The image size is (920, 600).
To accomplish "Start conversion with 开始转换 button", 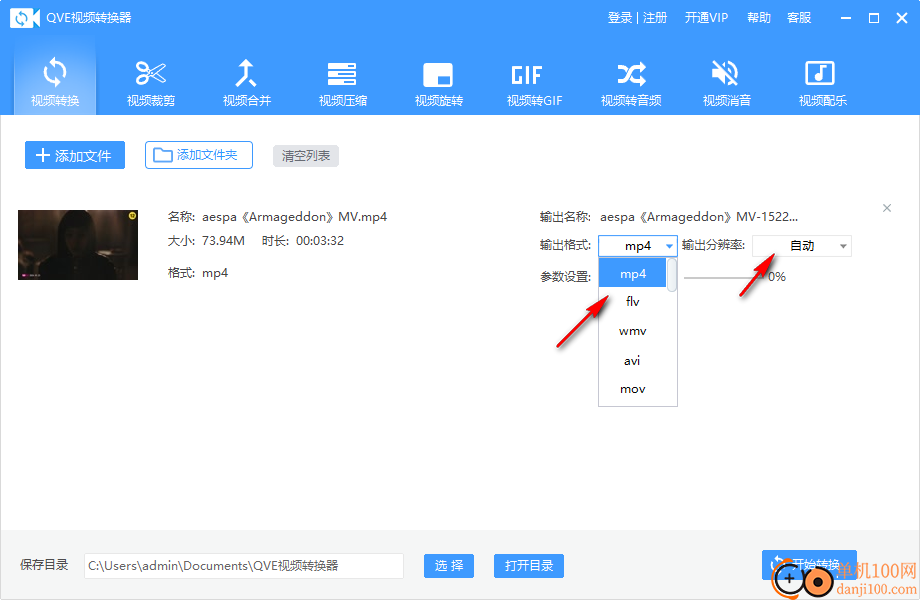I will point(809,564).
